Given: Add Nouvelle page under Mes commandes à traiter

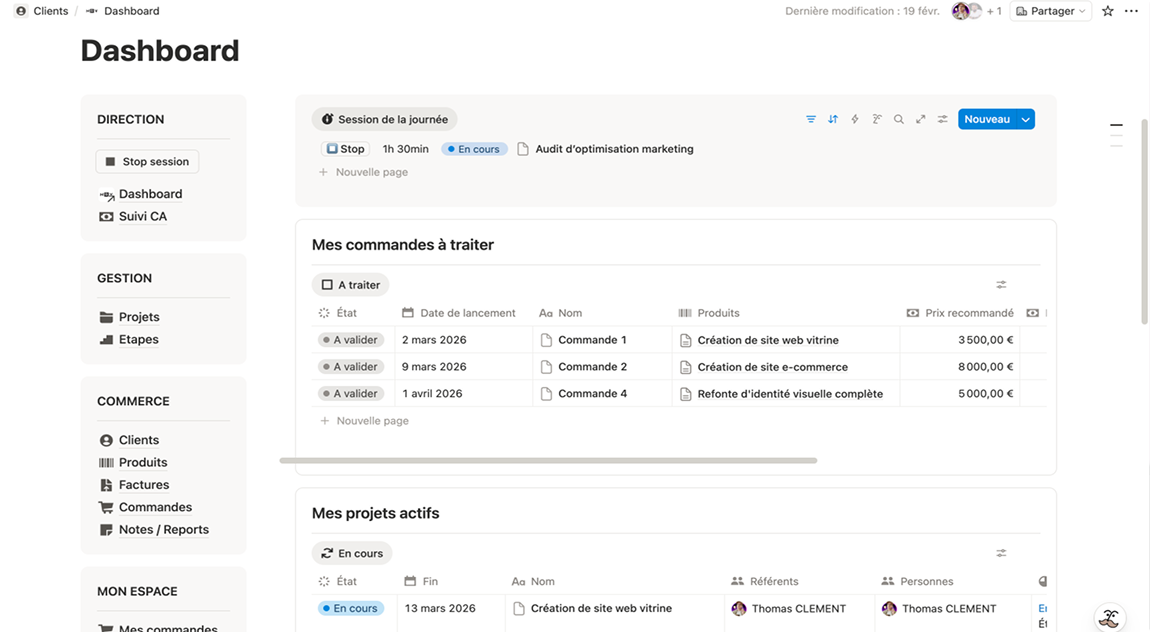Looking at the screenshot, I should point(364,421).
